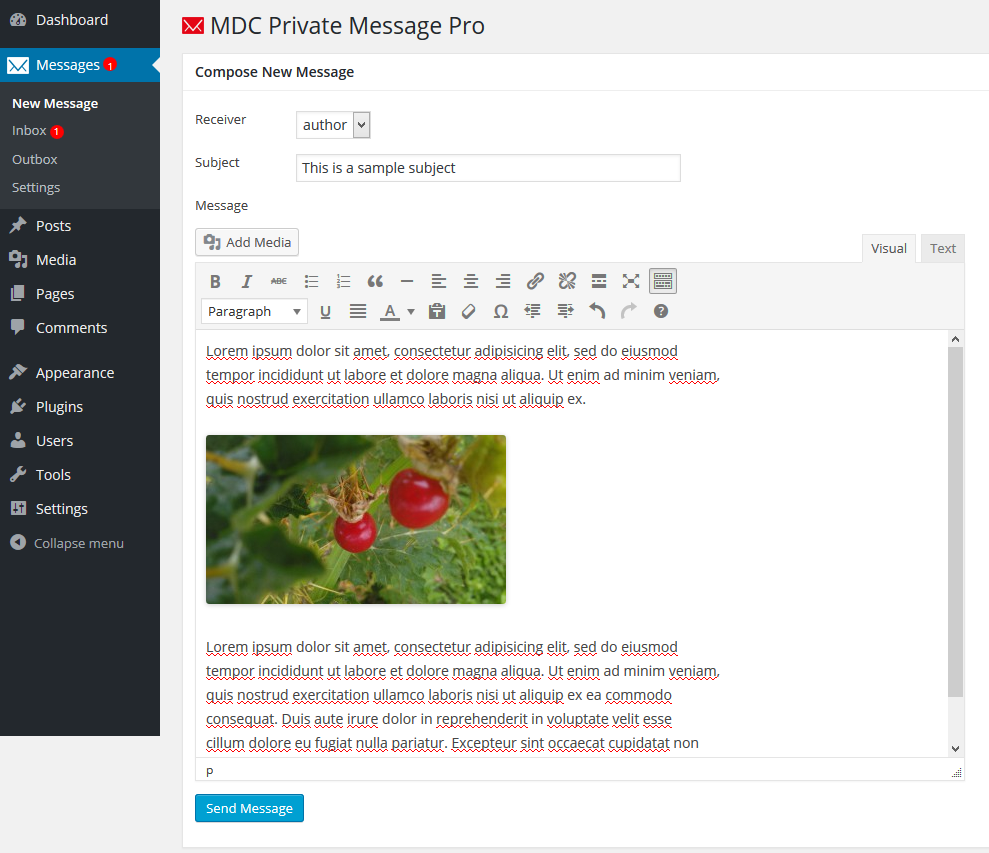The width and height of the screenshot is (989, 853).
Task: Open Media in the sidebar
Action: coord(79,260)
